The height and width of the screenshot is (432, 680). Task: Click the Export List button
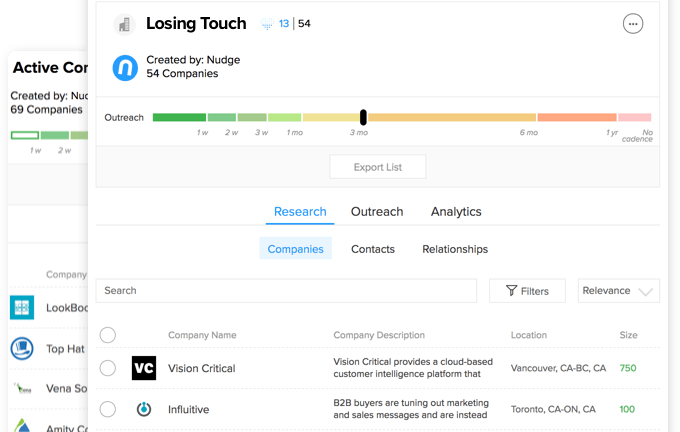tap(378, 167)
